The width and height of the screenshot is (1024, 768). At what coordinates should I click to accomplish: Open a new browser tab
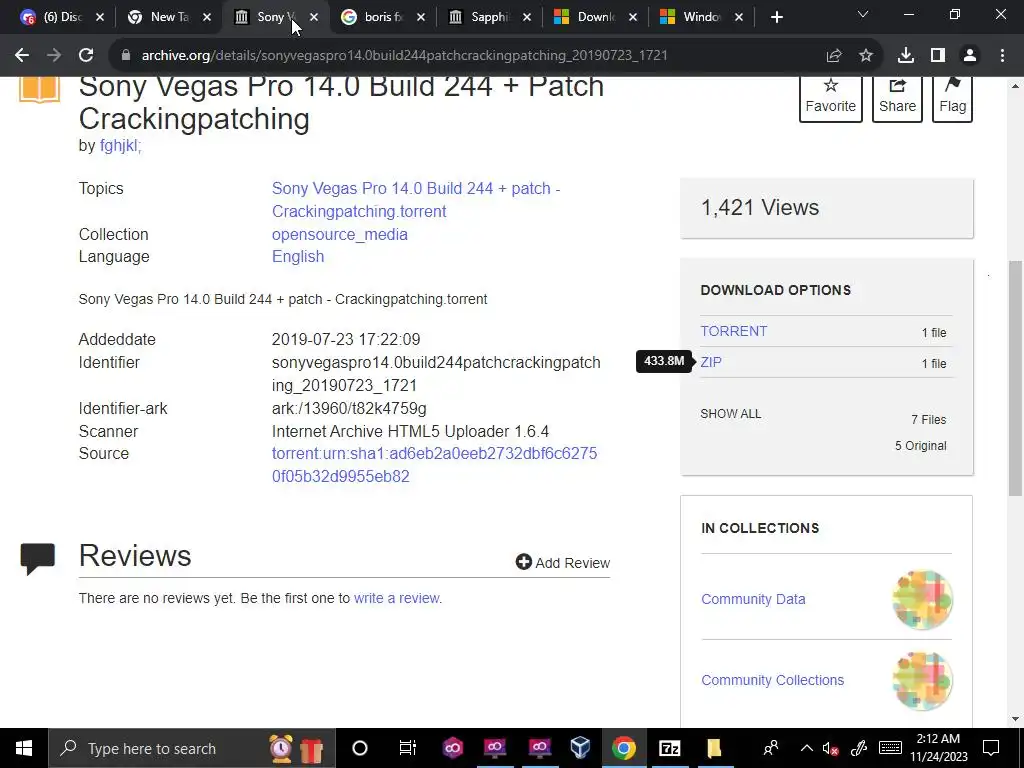pos(776,17)
